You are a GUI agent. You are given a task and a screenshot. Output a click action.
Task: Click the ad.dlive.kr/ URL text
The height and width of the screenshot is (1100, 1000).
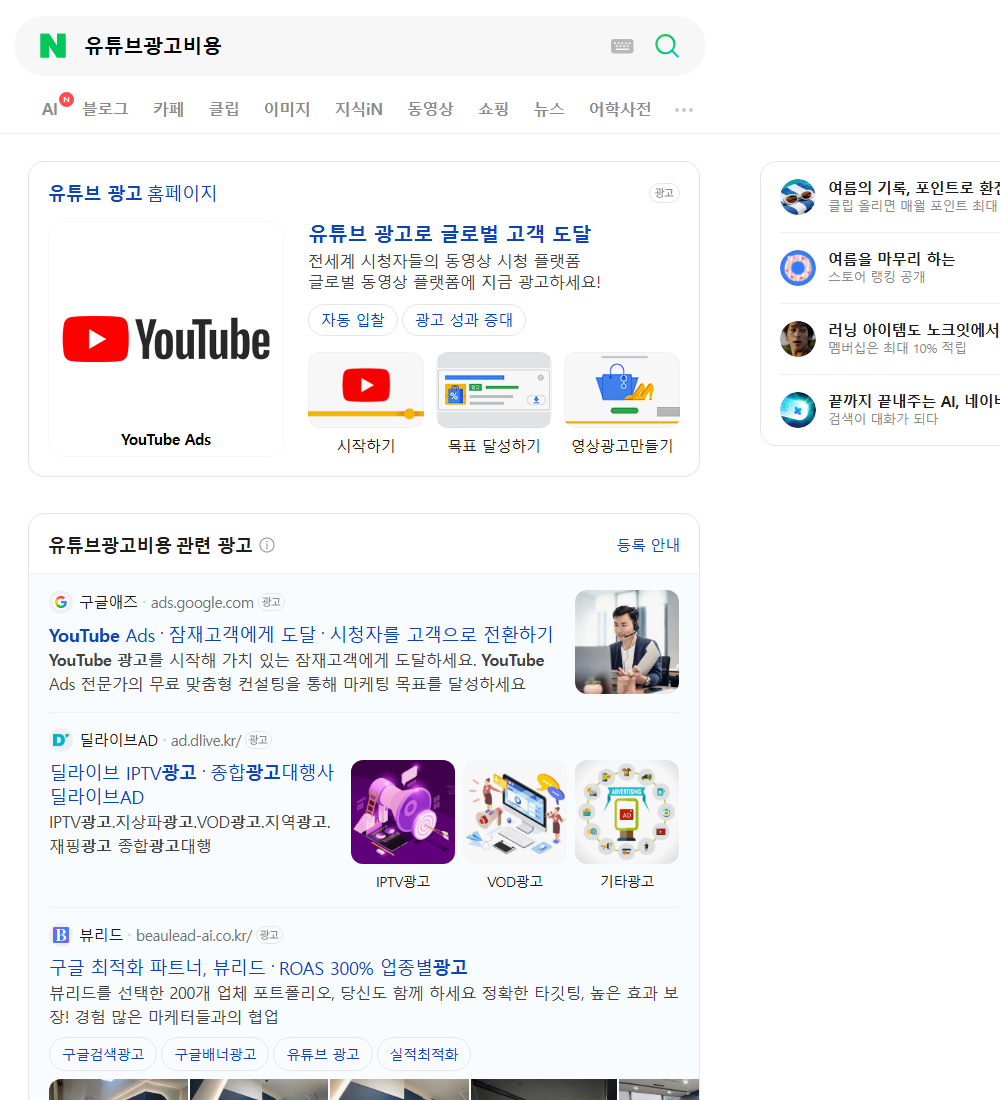tap(206, 740)
